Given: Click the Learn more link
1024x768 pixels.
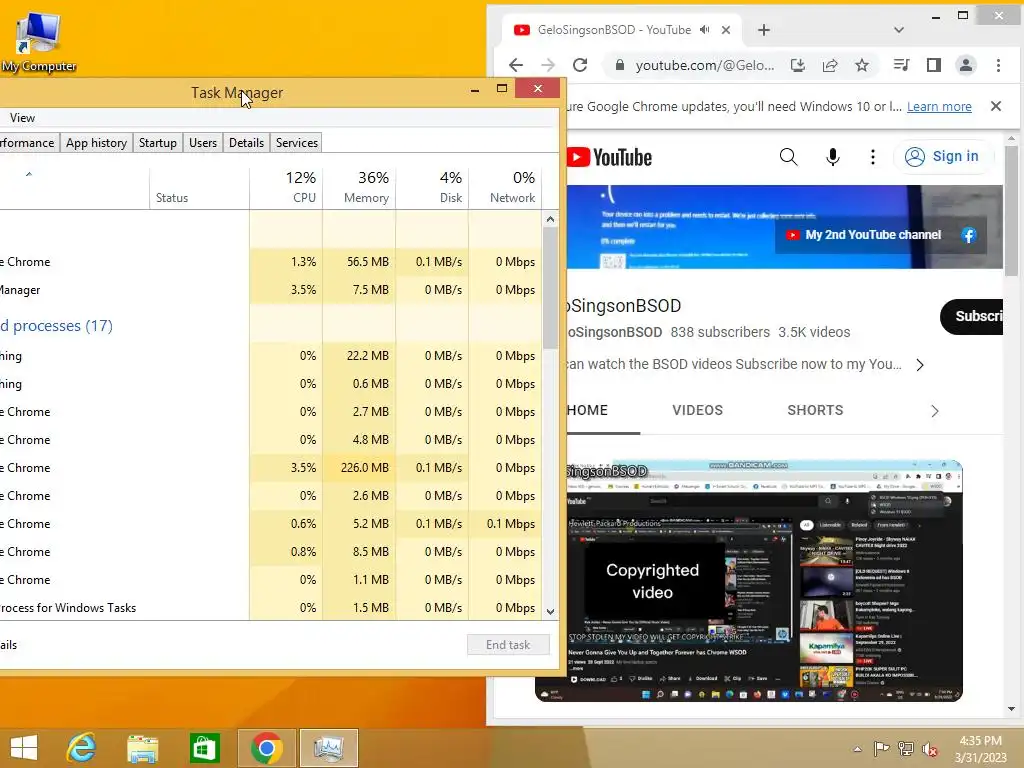Looking at the screenshot, I should [x=939, y=106].
